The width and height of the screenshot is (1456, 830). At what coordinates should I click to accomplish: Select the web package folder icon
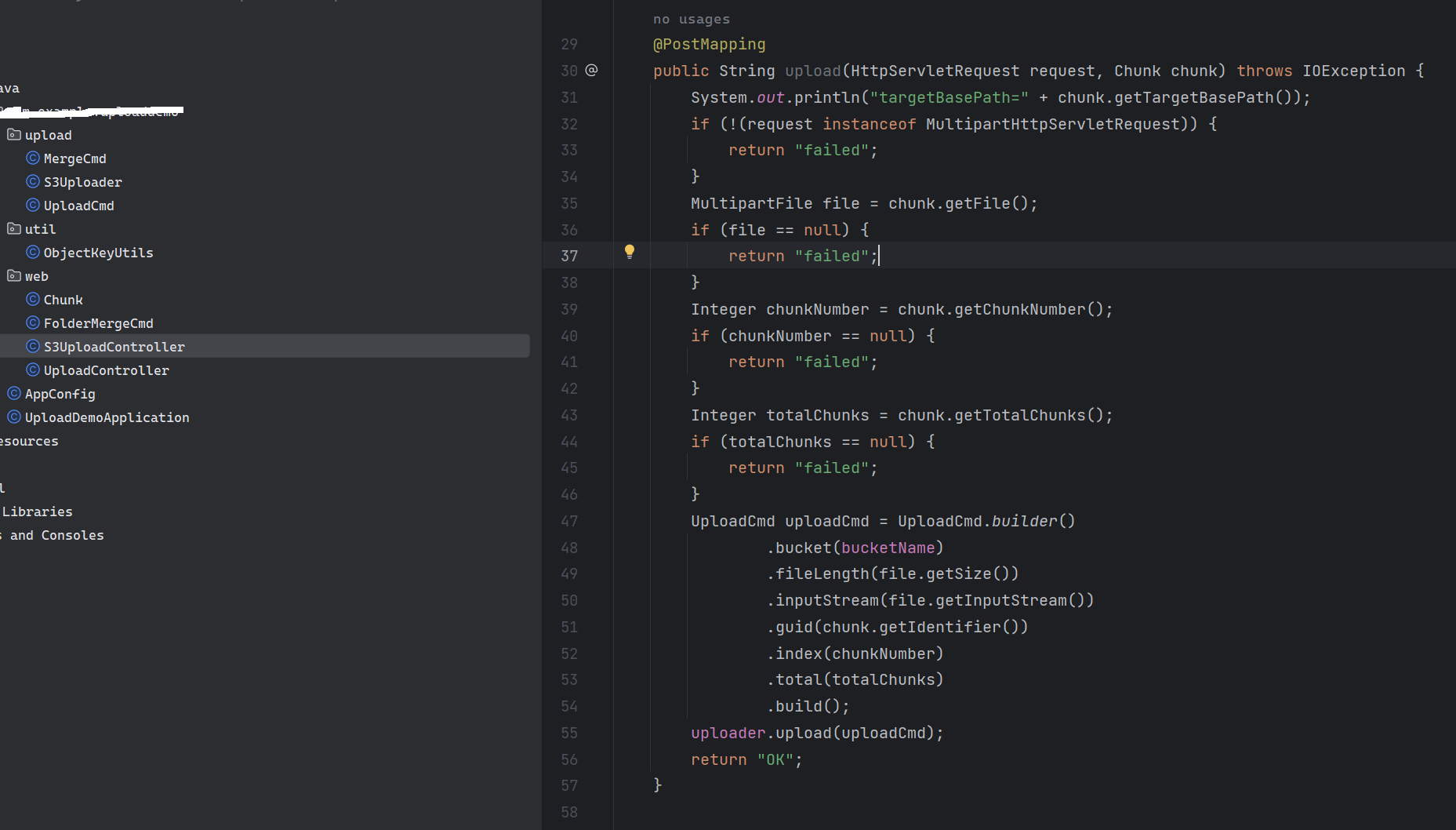pyautogui.click(x=14, y=276)
